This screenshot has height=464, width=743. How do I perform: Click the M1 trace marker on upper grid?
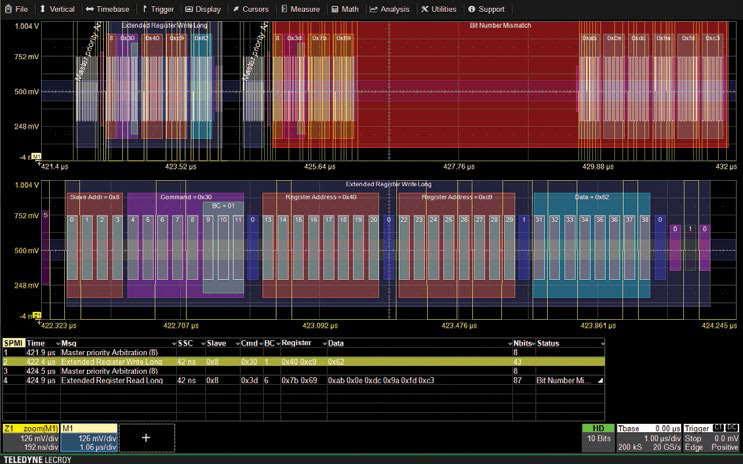coord(36,156)
